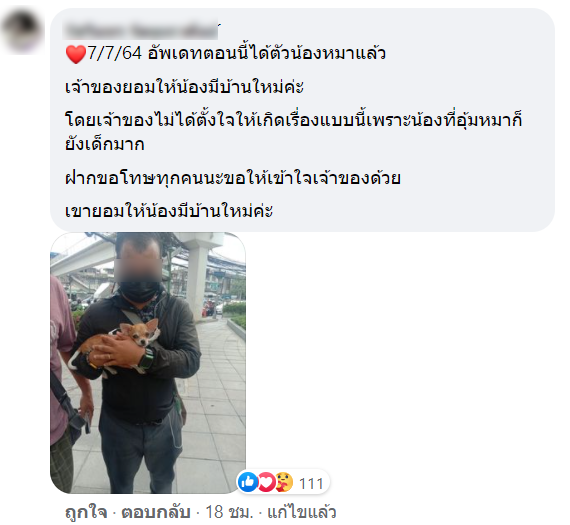View edit history via แก้ไขแล้ว
The width and height of the screenshot is (570, 525).
tap(301, 512)
